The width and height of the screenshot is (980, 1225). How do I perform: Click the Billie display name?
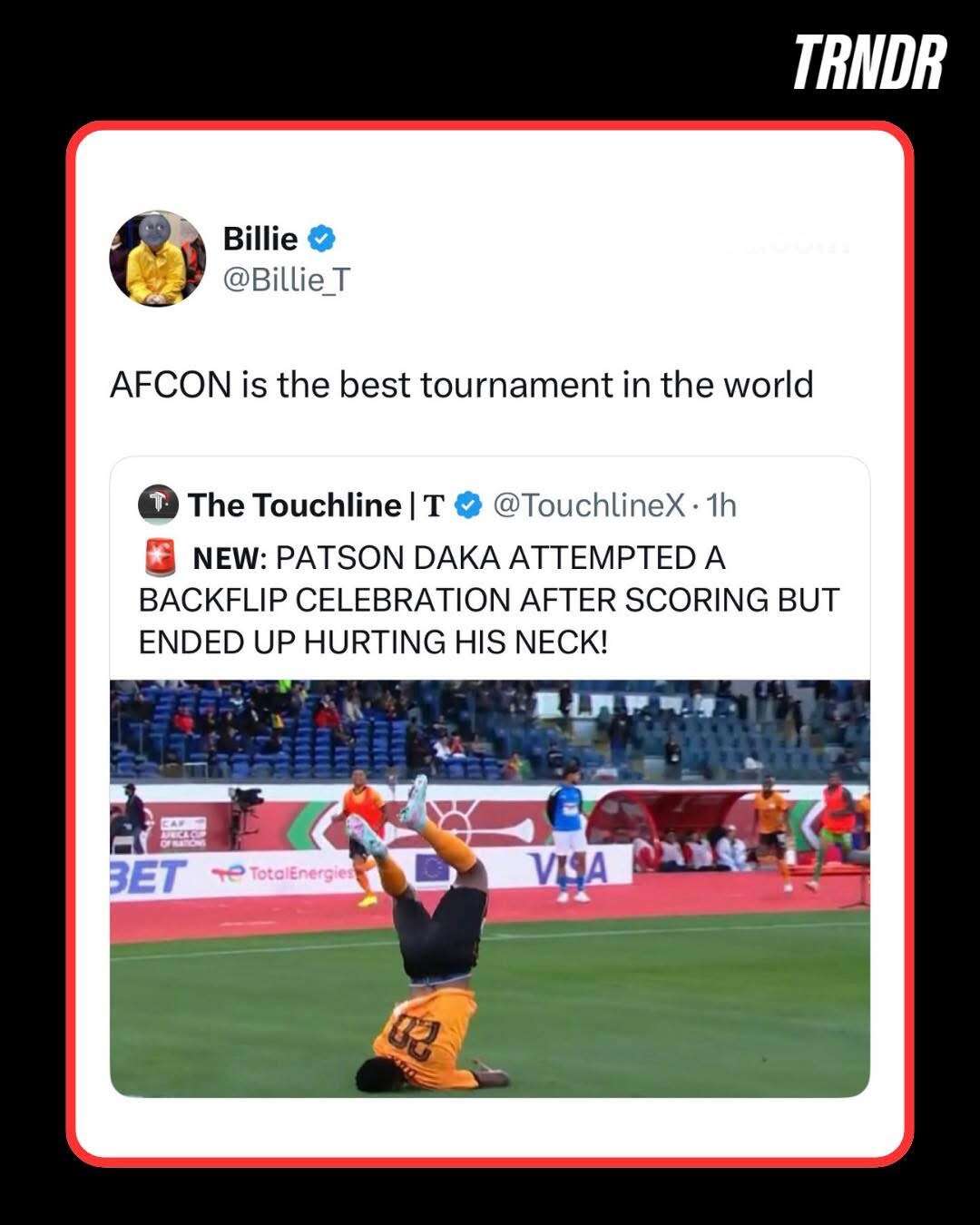260,239
